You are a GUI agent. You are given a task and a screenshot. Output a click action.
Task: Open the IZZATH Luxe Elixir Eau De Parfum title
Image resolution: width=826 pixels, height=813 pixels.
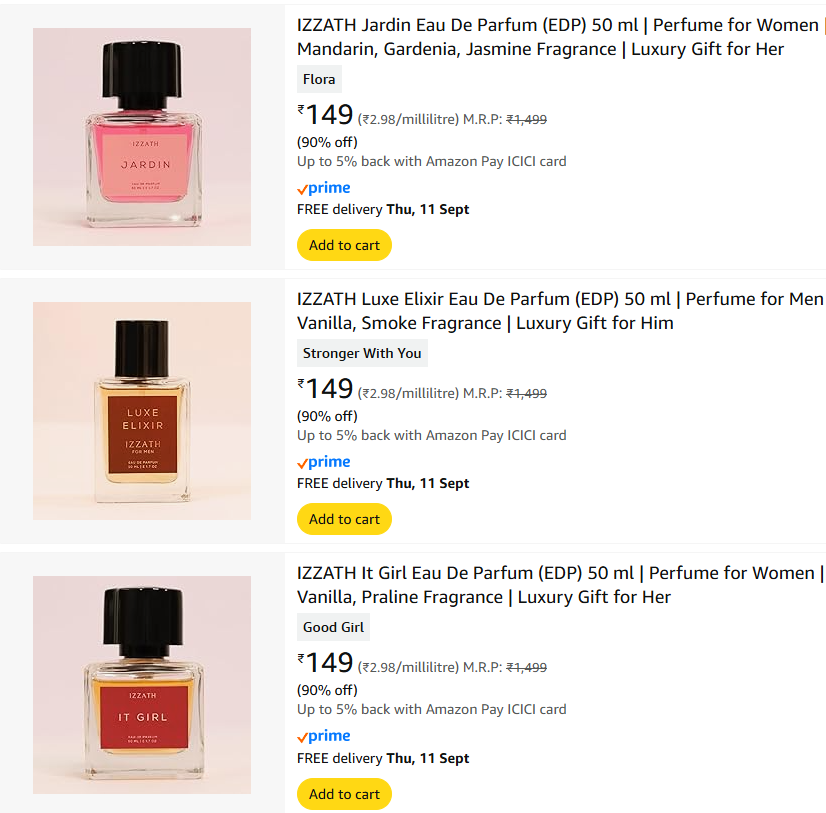560,311
